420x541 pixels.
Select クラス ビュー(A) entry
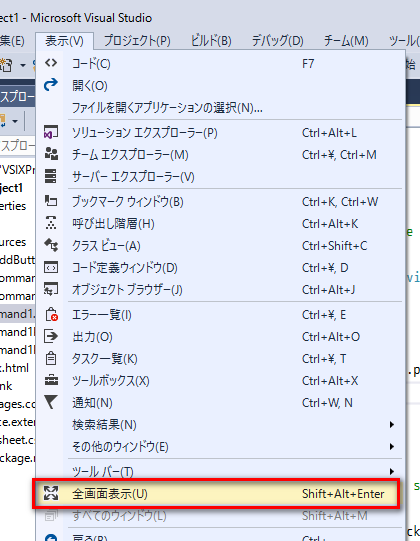pyautogui.click(x=221, y=246)
